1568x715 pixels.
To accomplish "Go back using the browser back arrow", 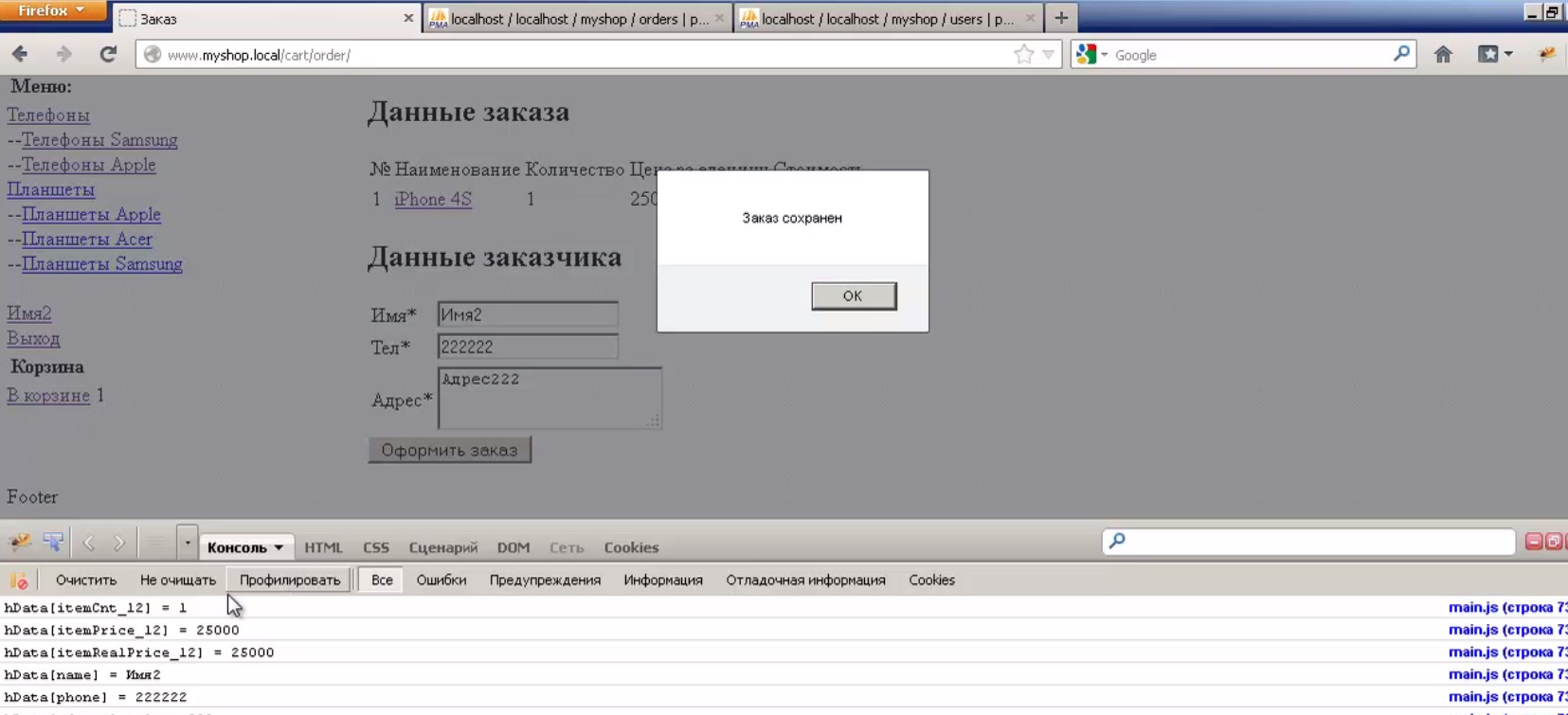I will point(21,55).
